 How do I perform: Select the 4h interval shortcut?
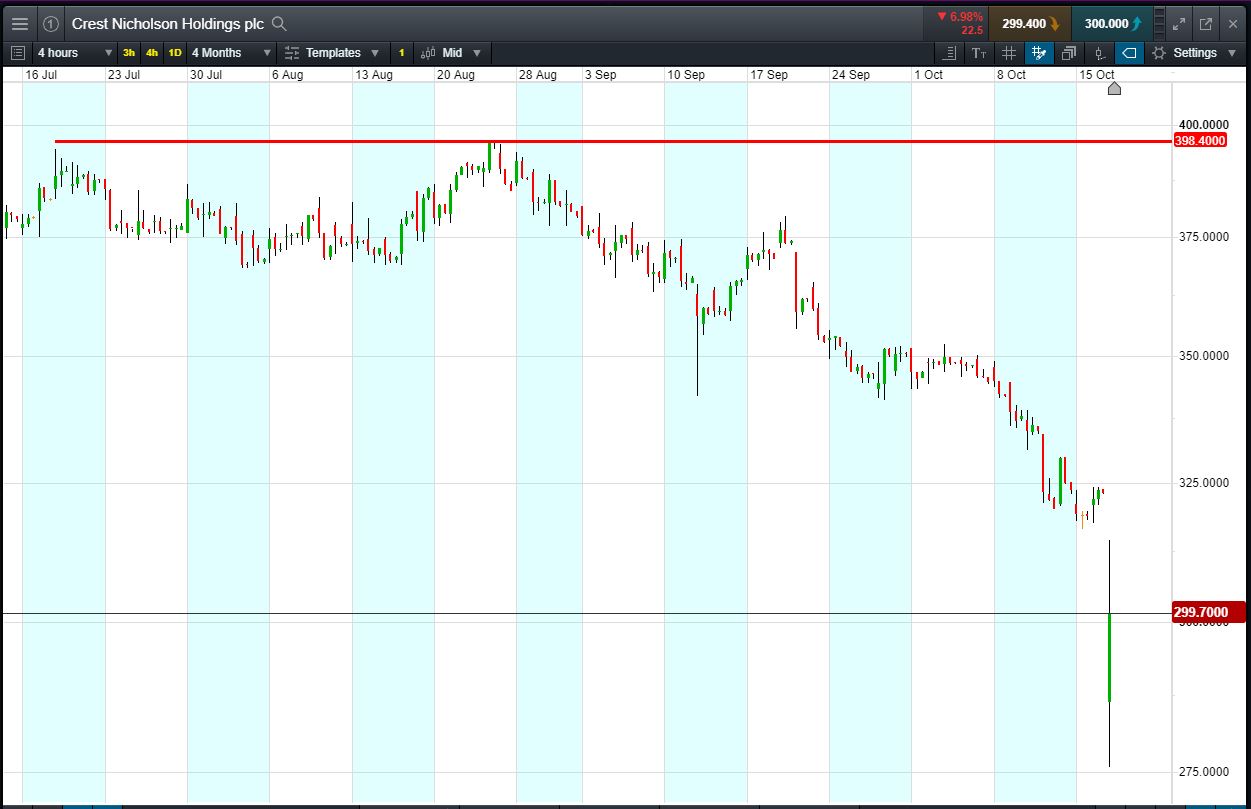[152, 53]
